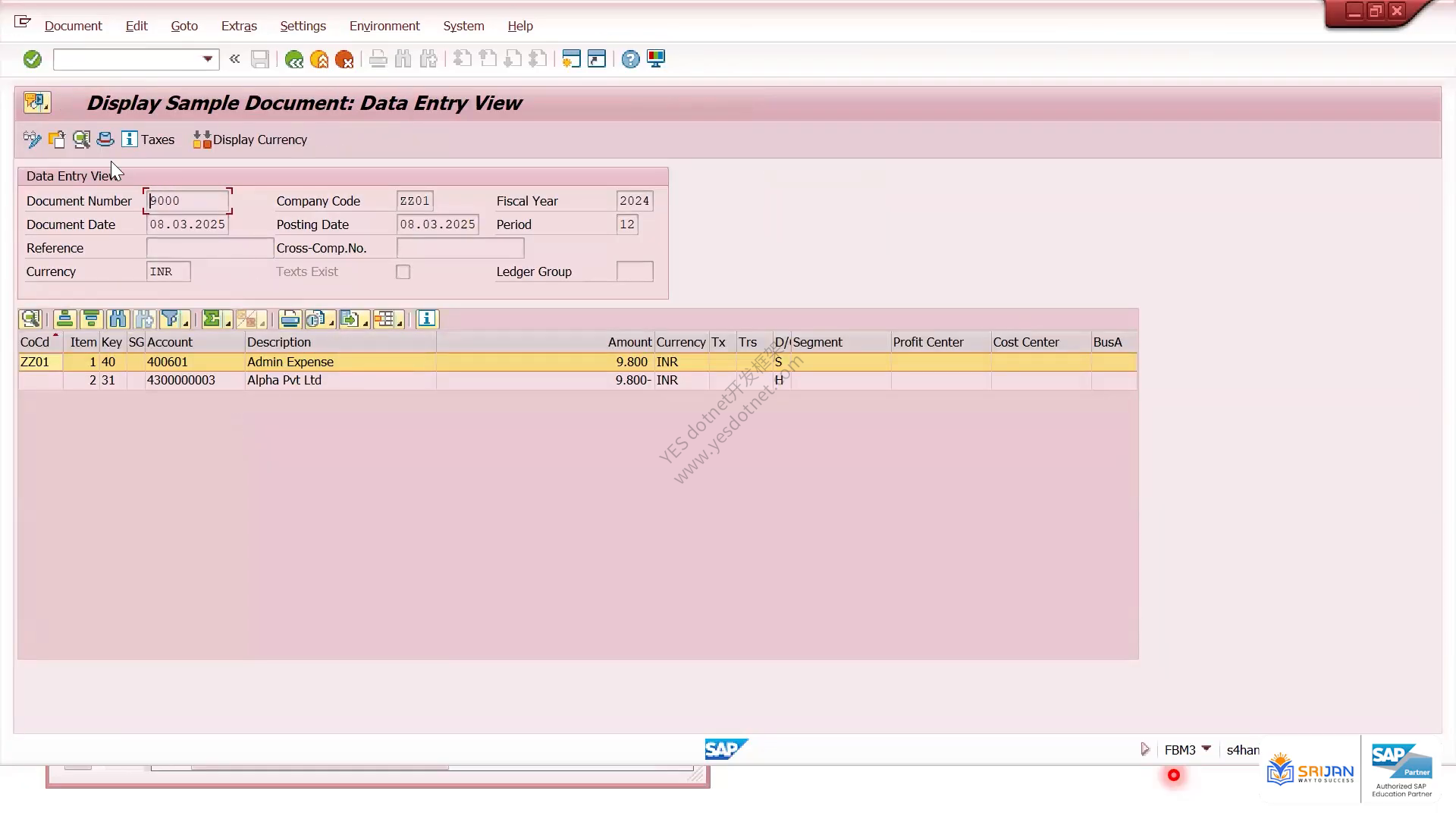Open the Environment menu
Screen dimensions: 1456x819
[384, 26]
